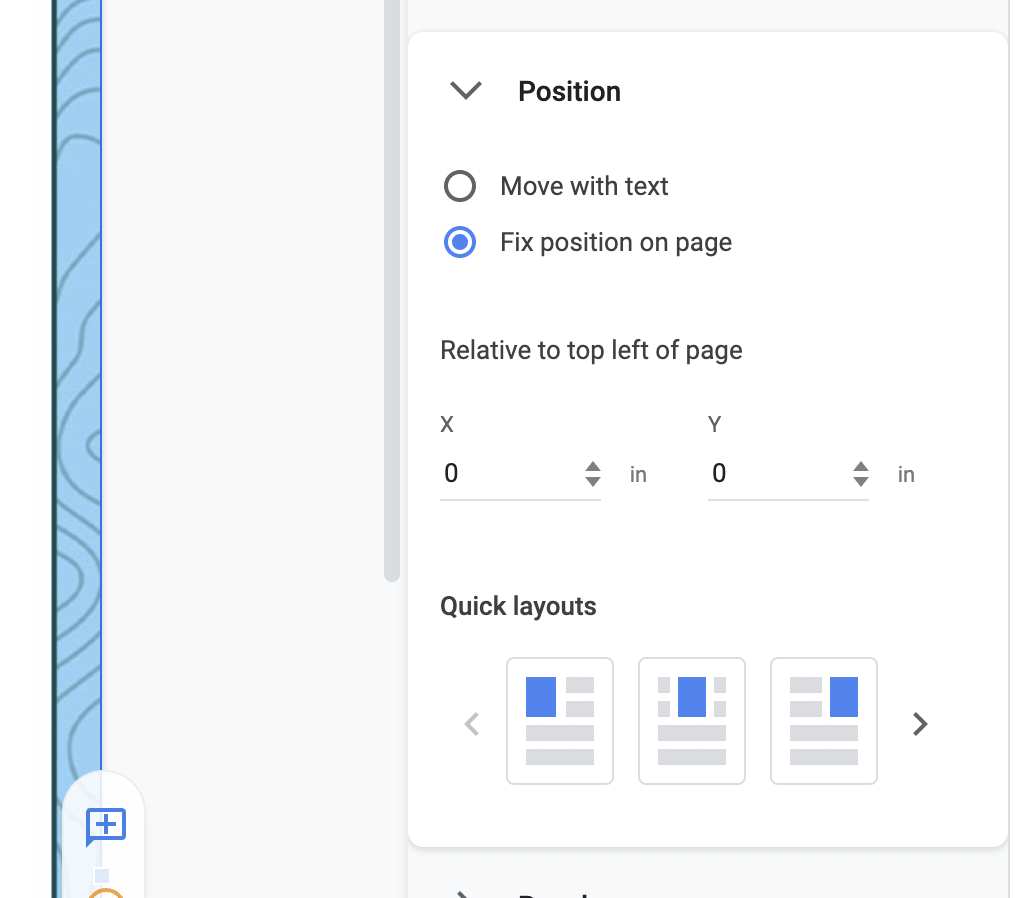Select the quick layout with centered image
Screen dimensions: 1030x898
click(x=692, y=720)
